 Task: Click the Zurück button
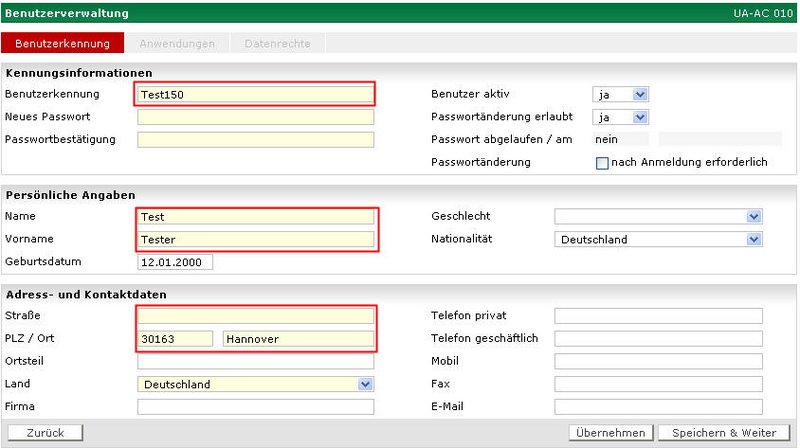click(x=45, y=432)
